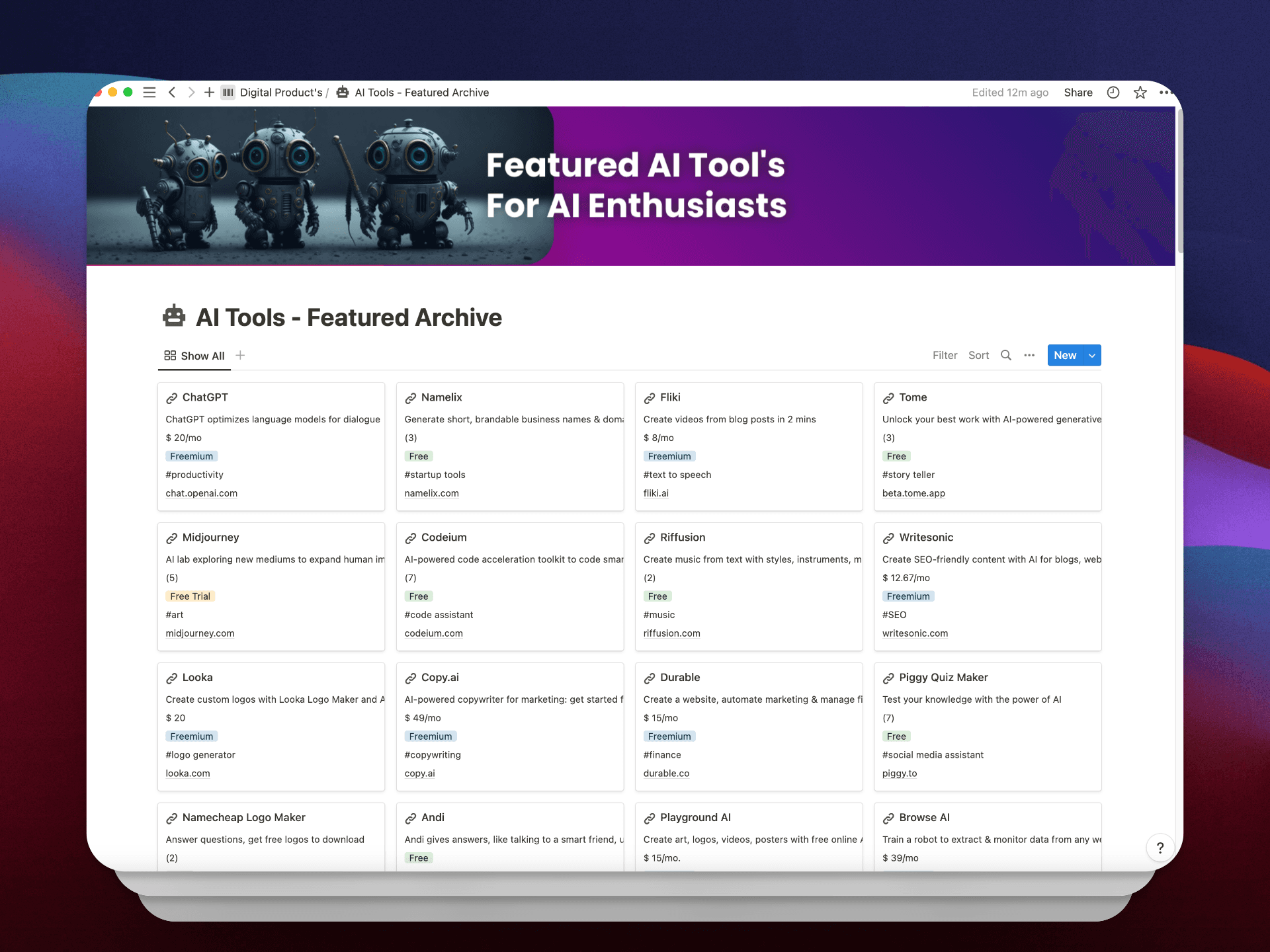Search the database with magnifier icon
Viewport: 1270px width, 952px height.
[x=1006, y=355]
